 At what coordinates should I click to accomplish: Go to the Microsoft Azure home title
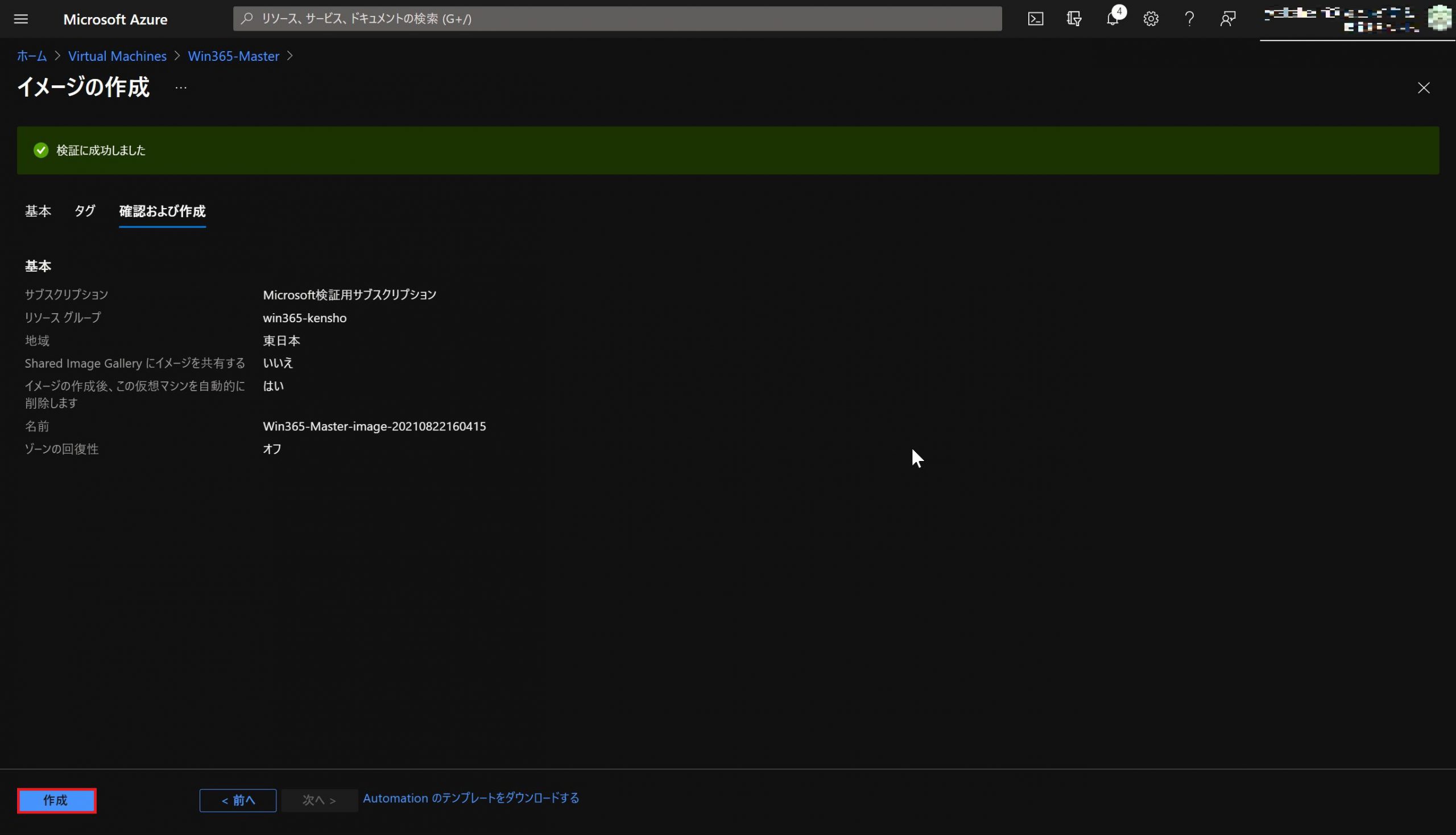click(115, 19)
